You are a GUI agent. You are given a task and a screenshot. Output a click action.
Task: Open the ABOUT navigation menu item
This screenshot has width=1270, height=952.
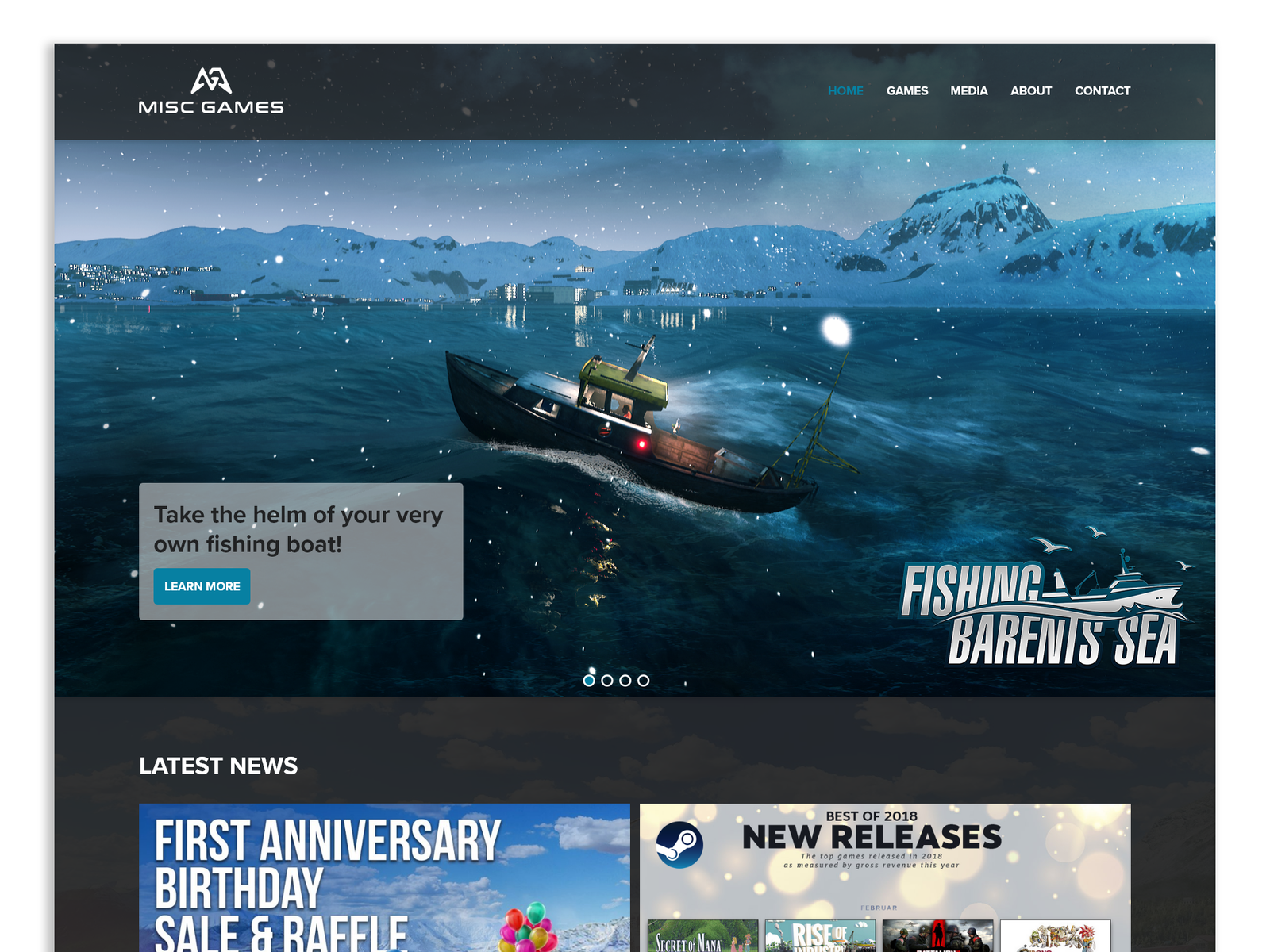pos(1031,91)
